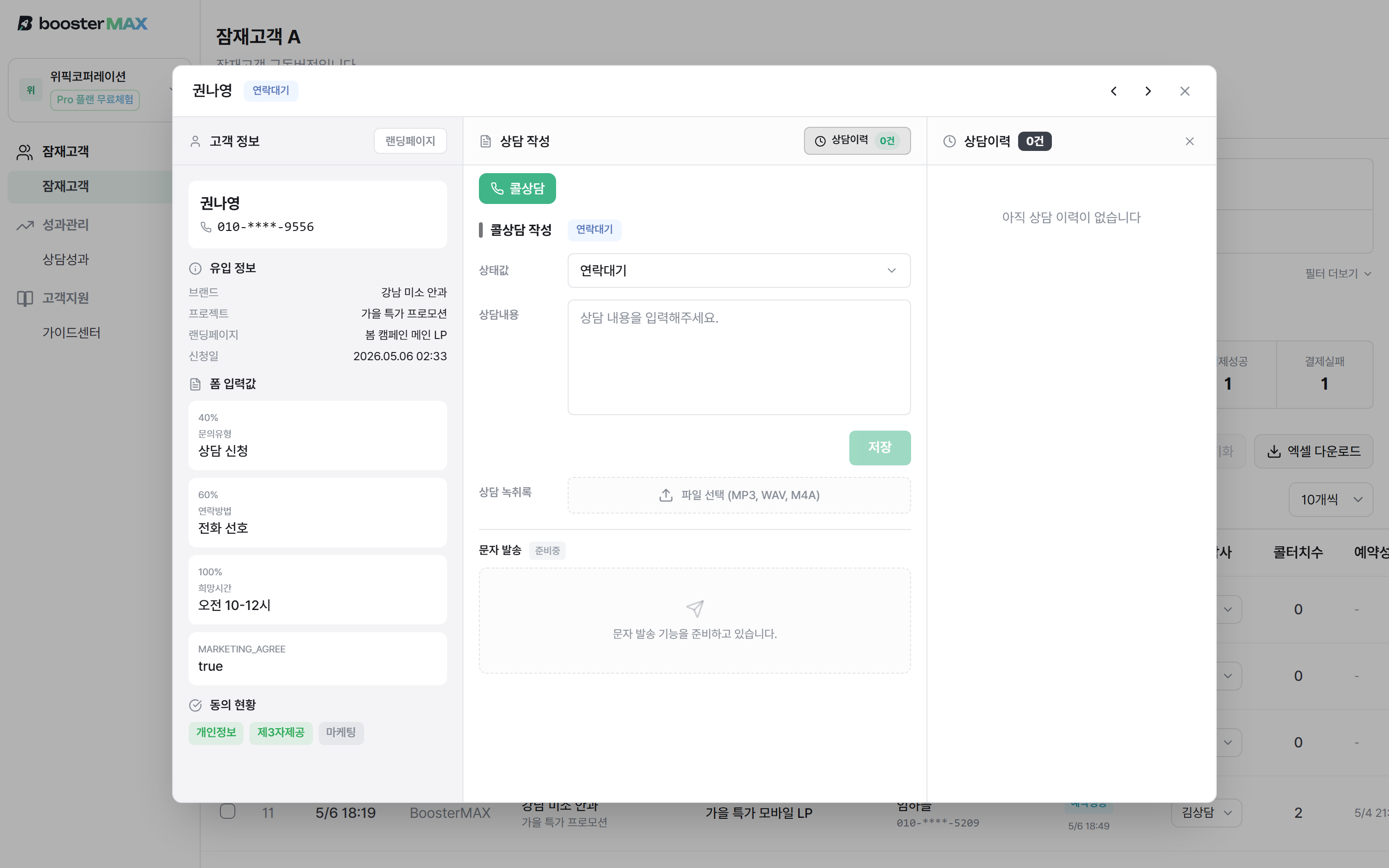
Task: Click the 결제실패 stat card in background
Action: (x=1325, y=374)
